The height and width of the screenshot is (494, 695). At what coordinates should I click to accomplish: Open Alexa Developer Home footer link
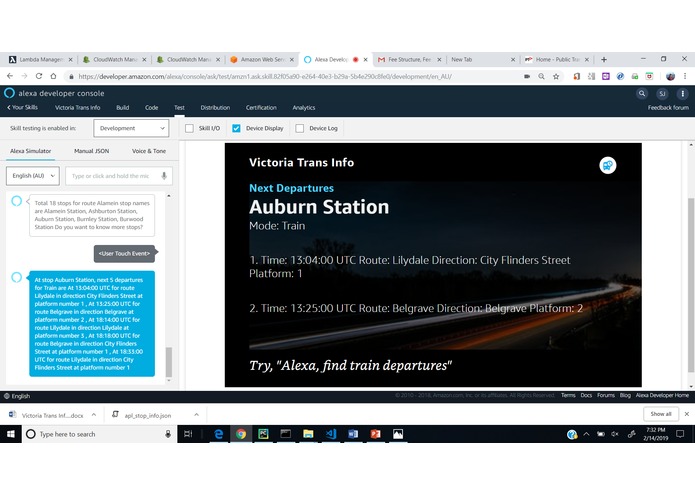[x=662, y=395]
